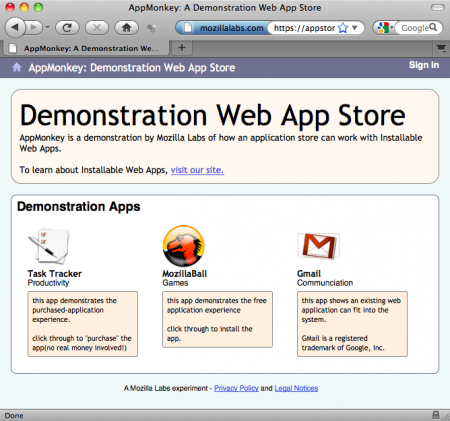Select the AppMonkey: A Demonstration We... tab

pyautogui.click(x=86, y=49)
